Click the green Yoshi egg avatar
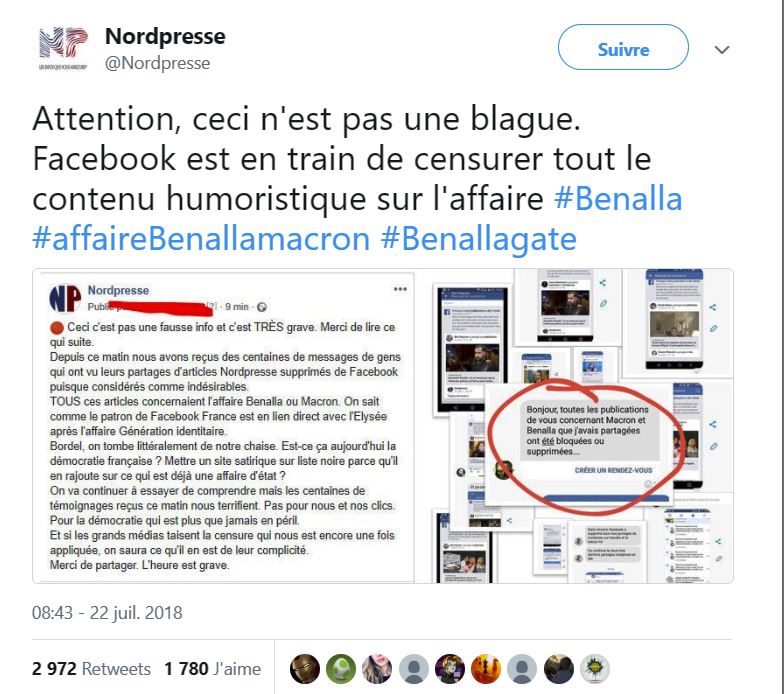This screenshot has height=694, width=784. (x=341, y=668)
